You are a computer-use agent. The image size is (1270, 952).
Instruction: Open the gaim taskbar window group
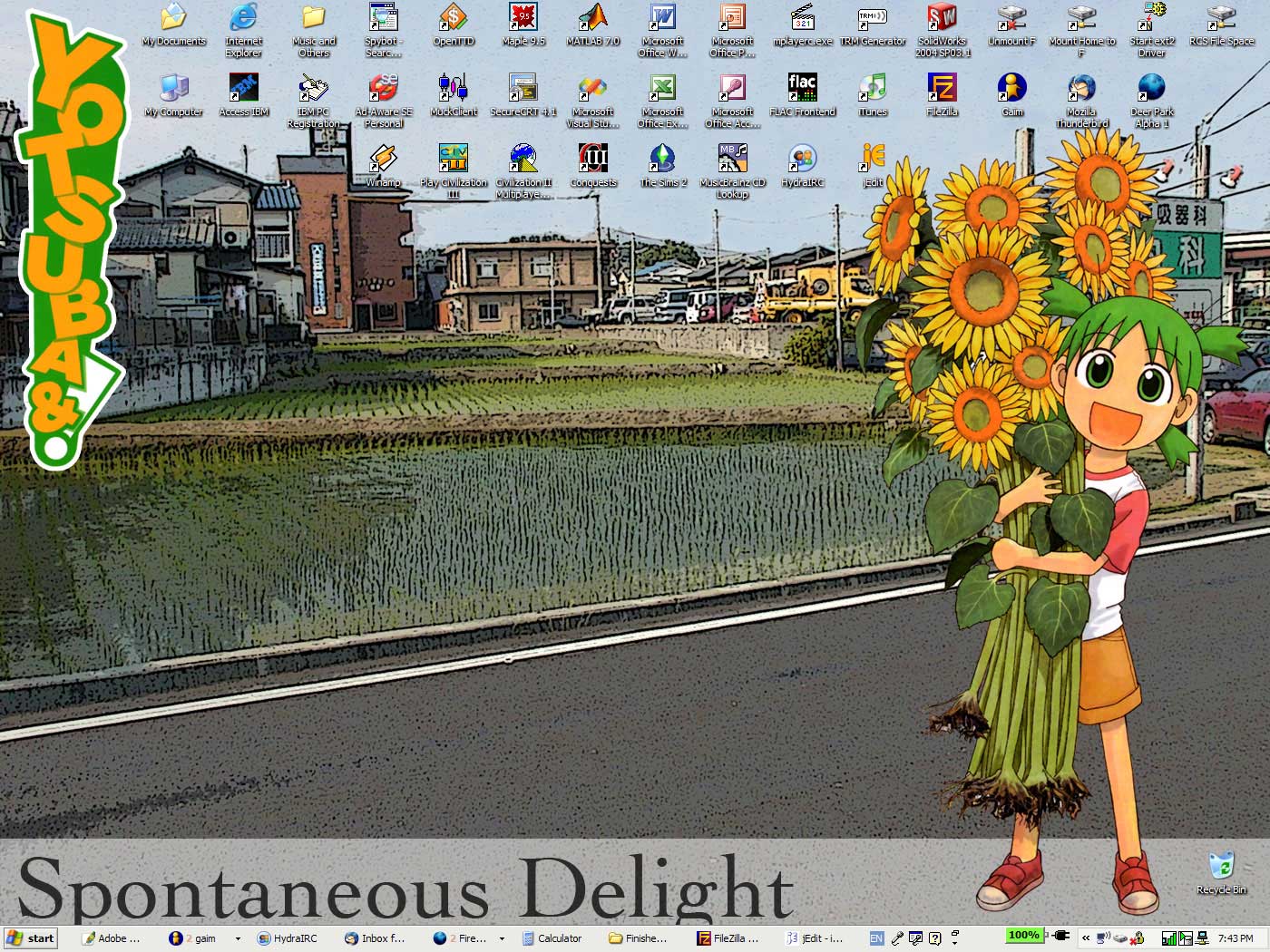(x=196, y=938)
